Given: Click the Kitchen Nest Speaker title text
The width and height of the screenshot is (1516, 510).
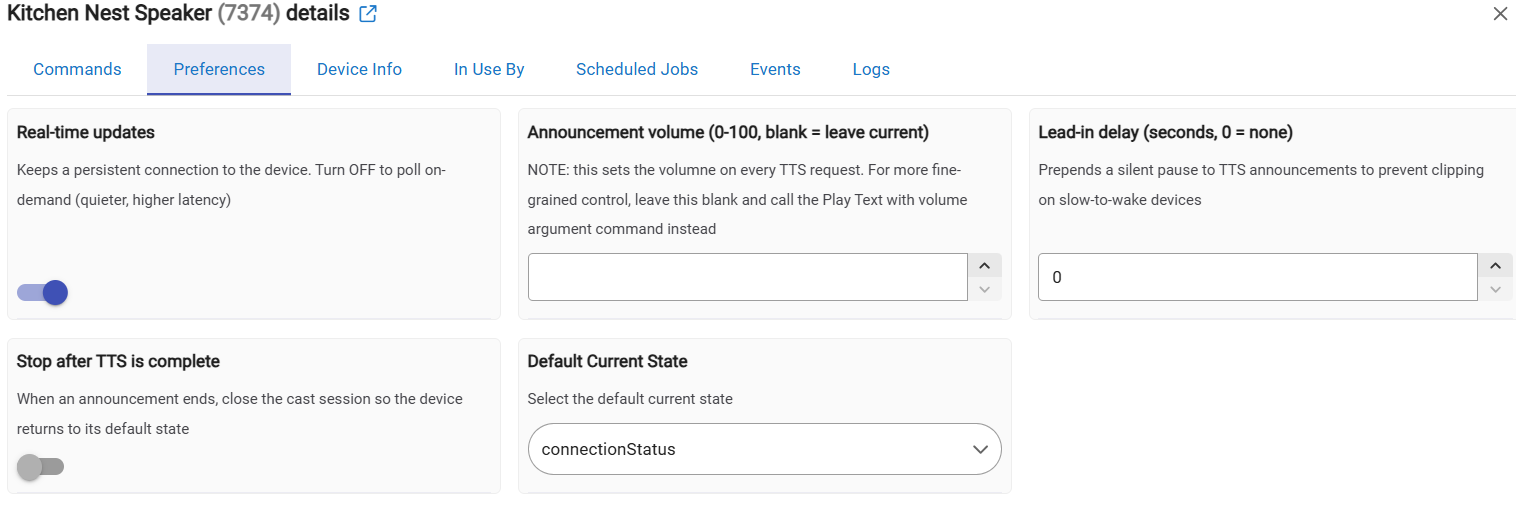Looking at the screenshot, I should [109, 14].
